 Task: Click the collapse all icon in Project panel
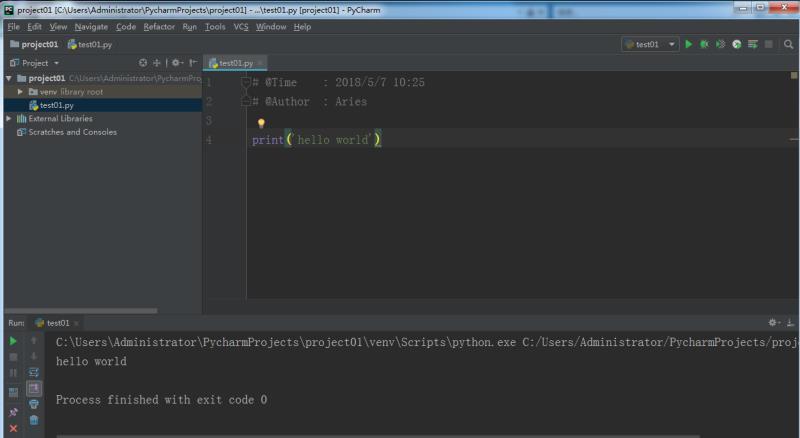157,63
